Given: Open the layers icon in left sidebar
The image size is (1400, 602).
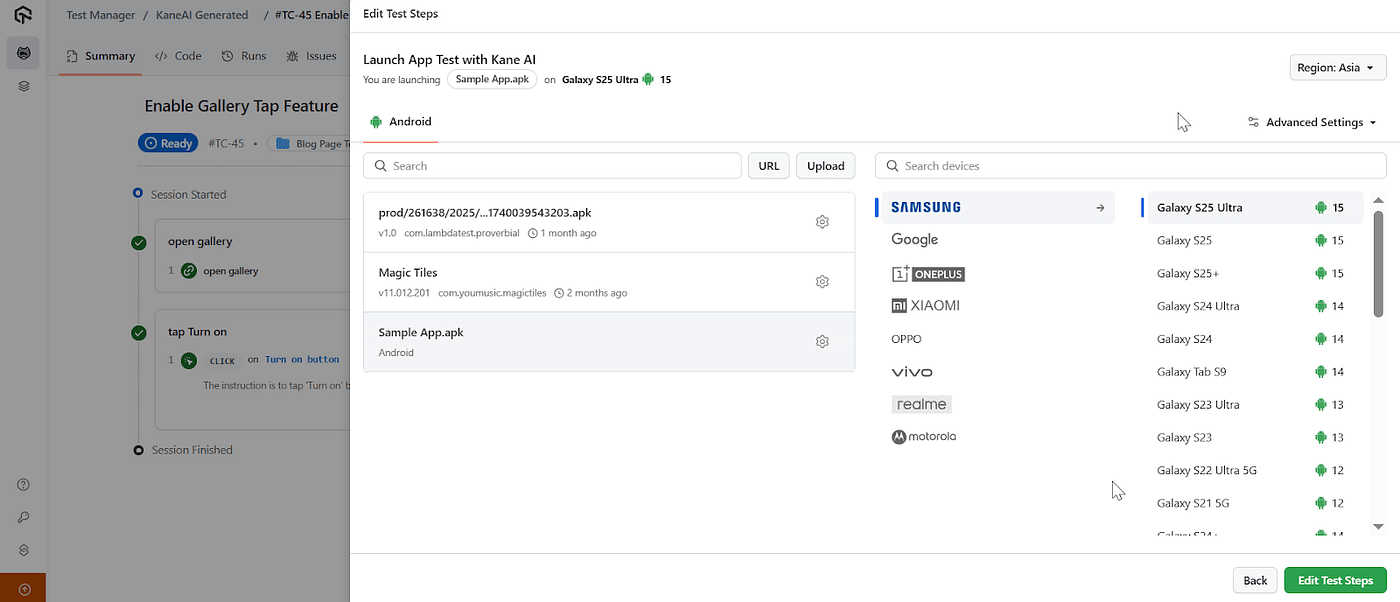Looking at the screenshot, I should (23, 86).
